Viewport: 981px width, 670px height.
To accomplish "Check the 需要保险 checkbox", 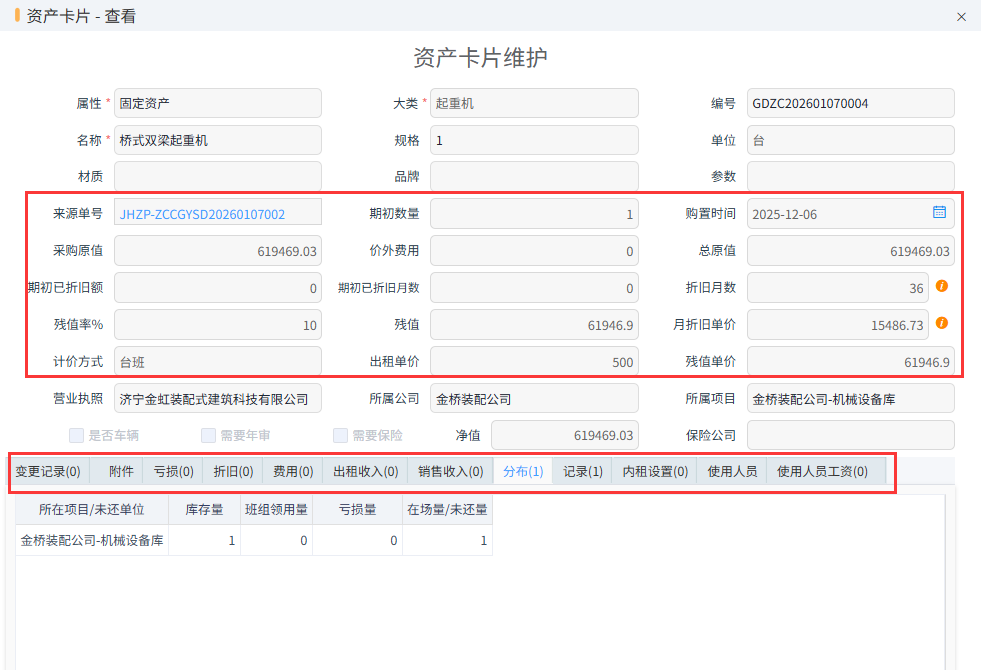I will [340, 434].
